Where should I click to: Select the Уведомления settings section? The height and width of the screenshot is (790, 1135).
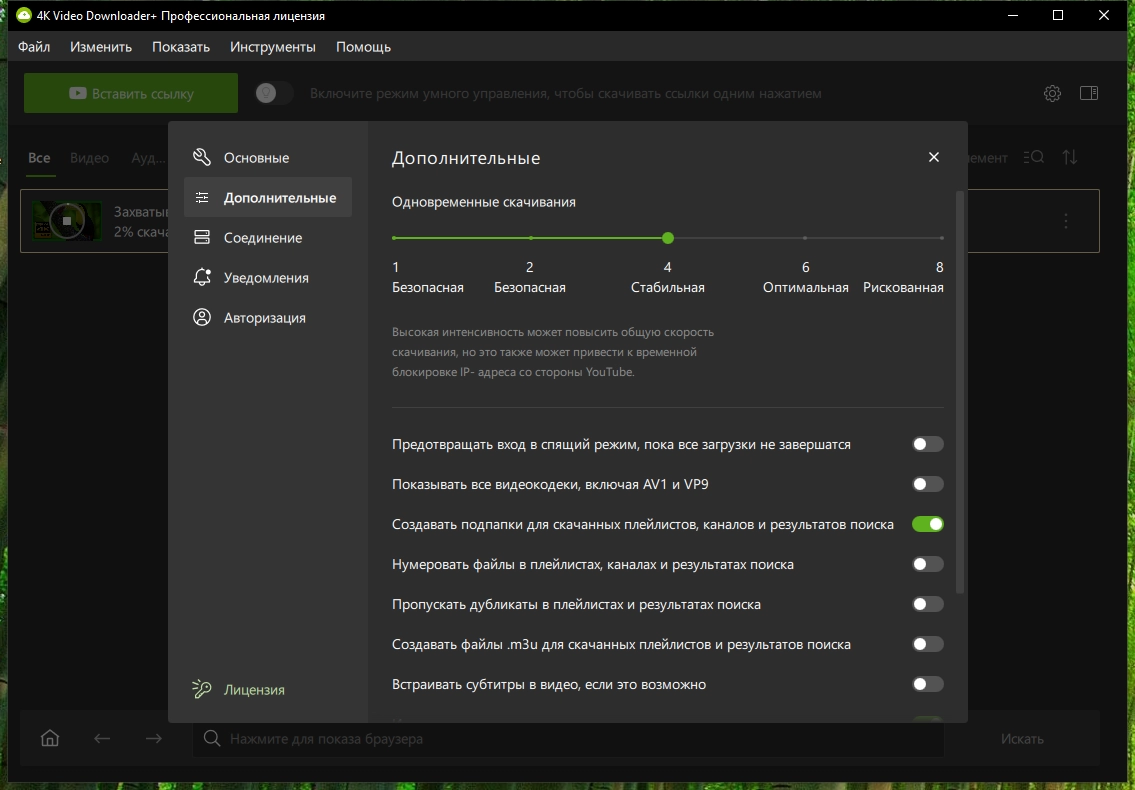point(265,278)
